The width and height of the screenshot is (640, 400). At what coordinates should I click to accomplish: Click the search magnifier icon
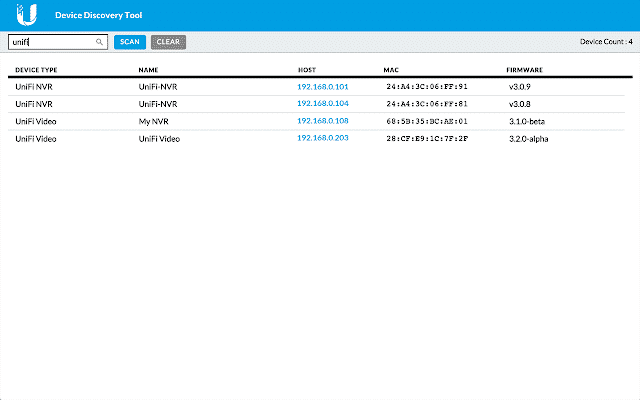coord(99,42)
